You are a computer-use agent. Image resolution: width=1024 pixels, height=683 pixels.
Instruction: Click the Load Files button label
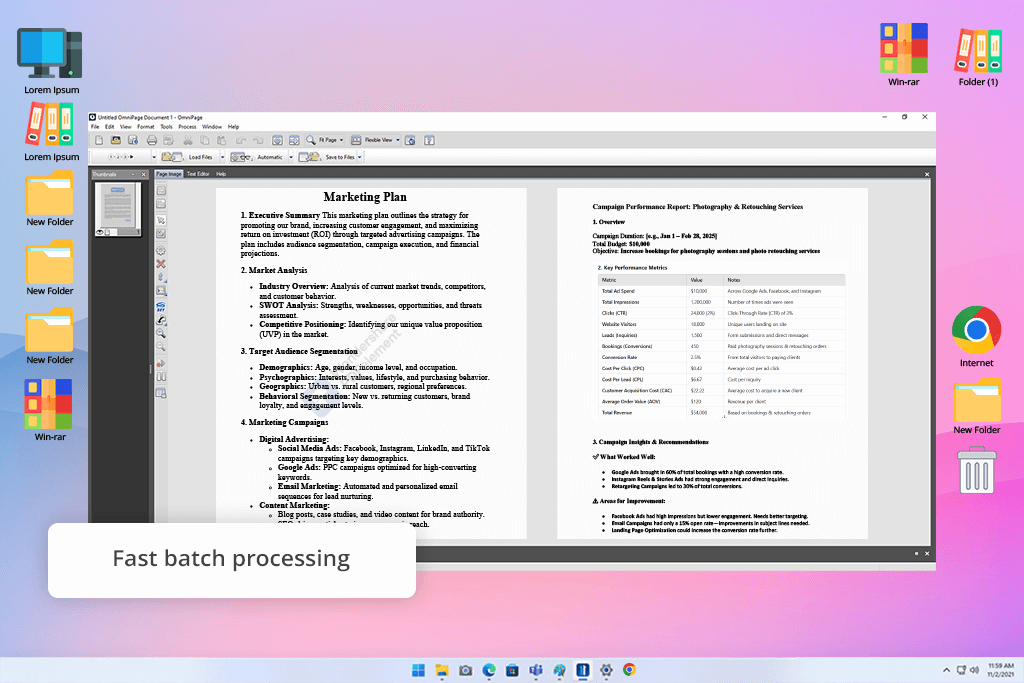(x=200, y=157)
